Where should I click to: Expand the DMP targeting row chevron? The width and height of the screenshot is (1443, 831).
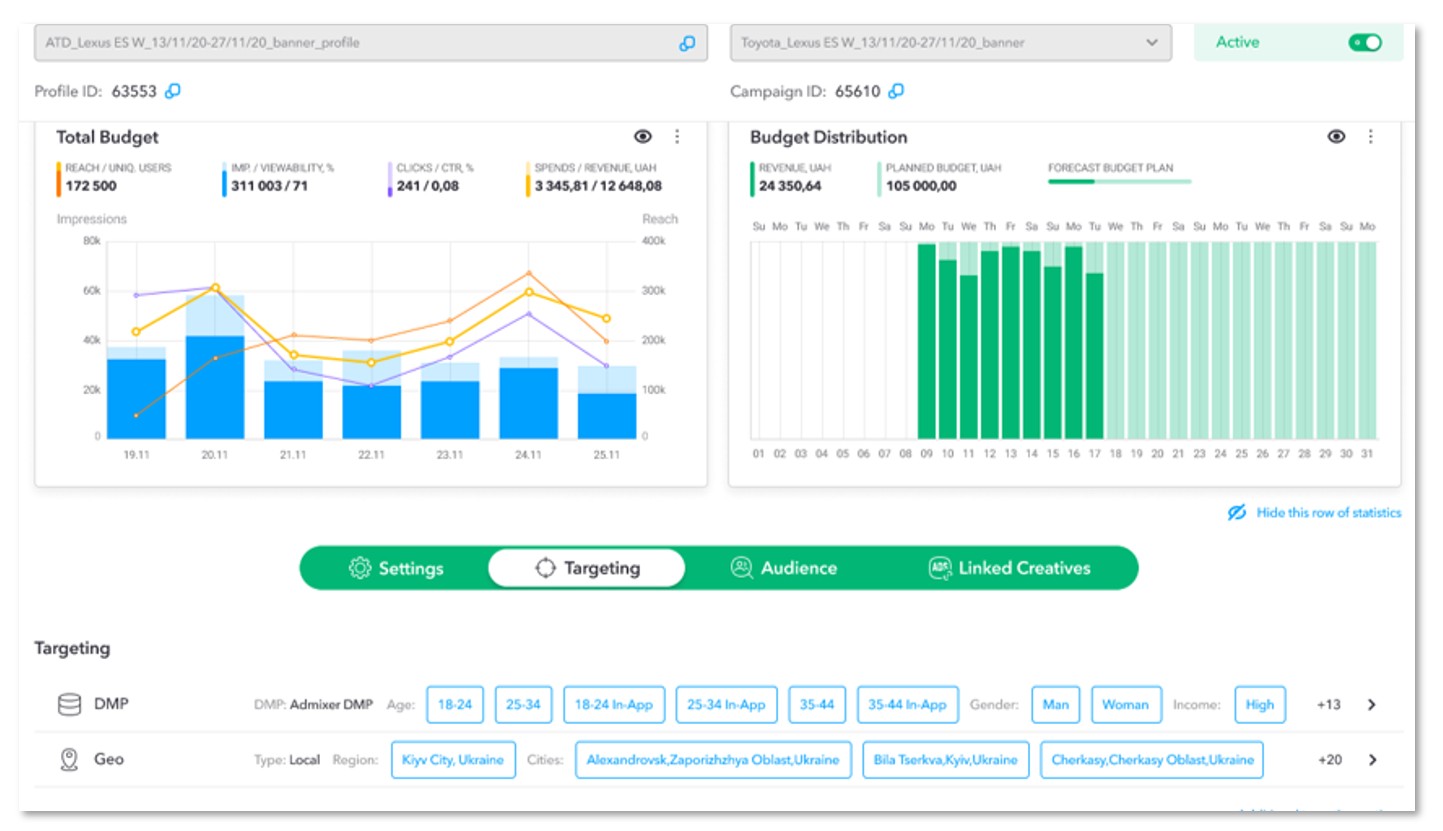click(1372, 705)
